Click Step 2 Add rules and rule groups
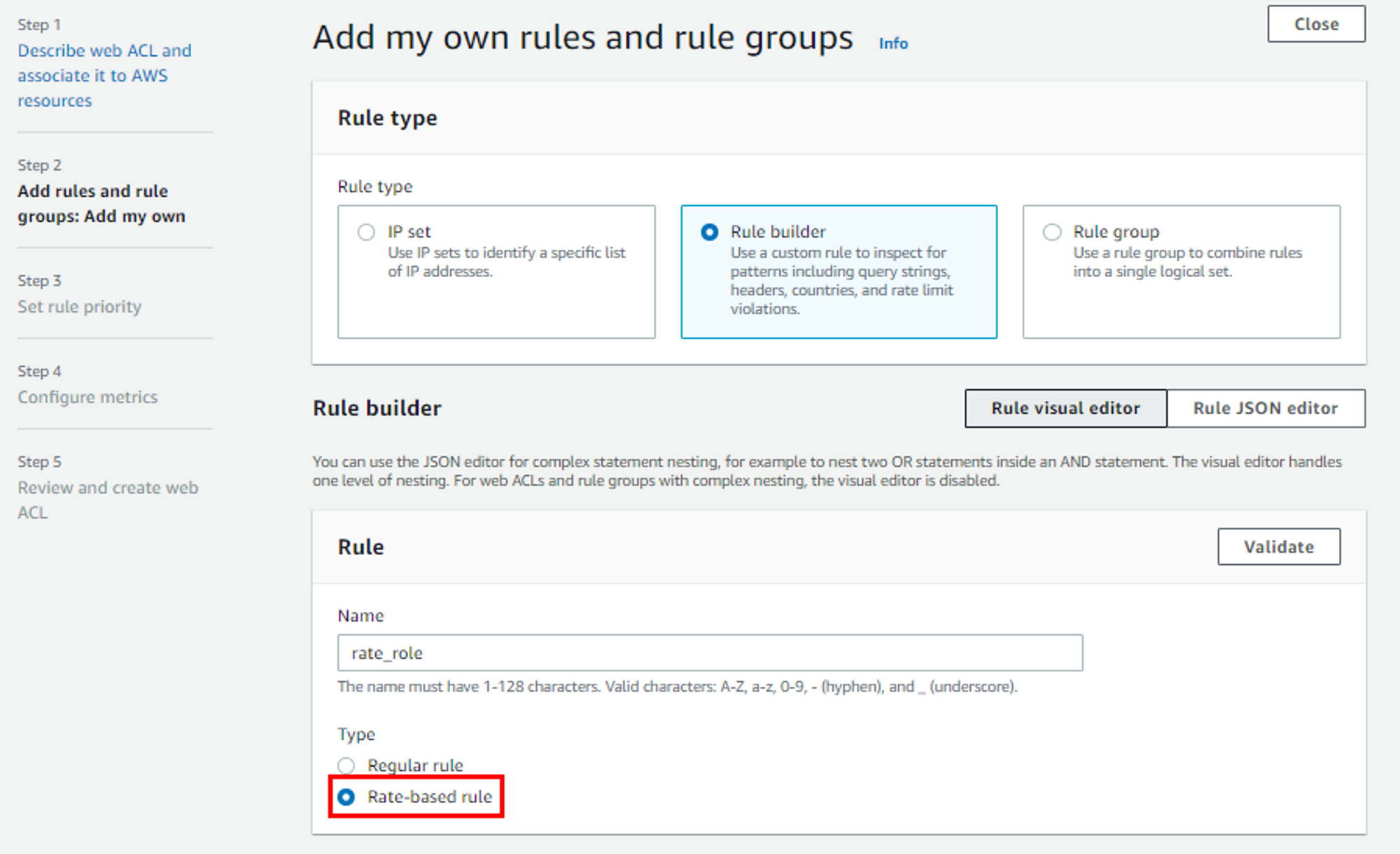Screen dimensions: 1400x854 [x=101, y=204]
